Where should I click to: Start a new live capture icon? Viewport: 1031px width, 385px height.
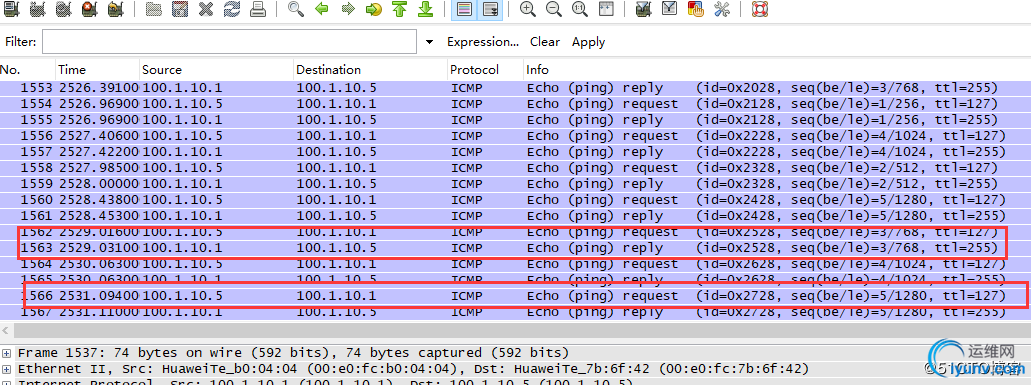coord(63,9)
